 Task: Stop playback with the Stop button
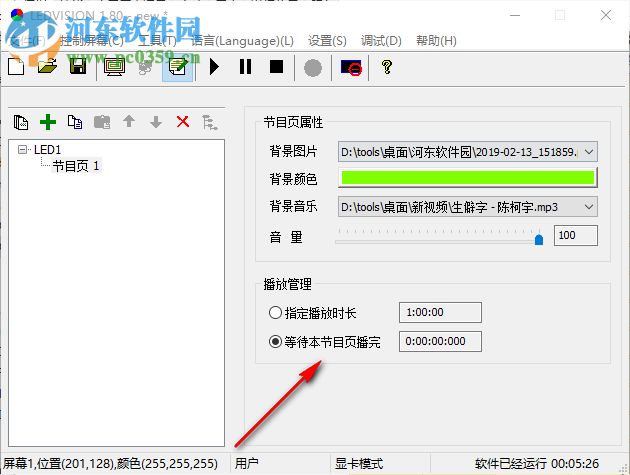click(276, 67)
